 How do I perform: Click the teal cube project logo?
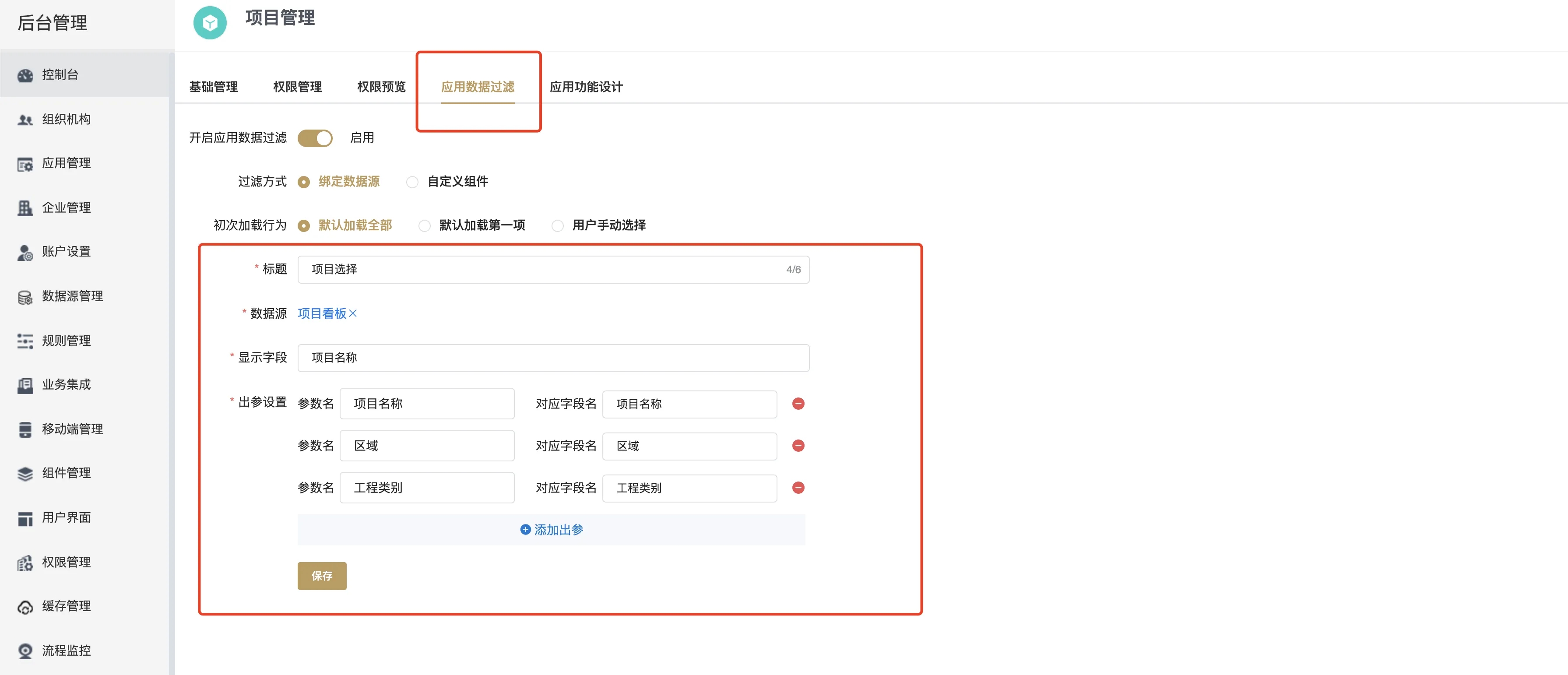pos(210,23)
